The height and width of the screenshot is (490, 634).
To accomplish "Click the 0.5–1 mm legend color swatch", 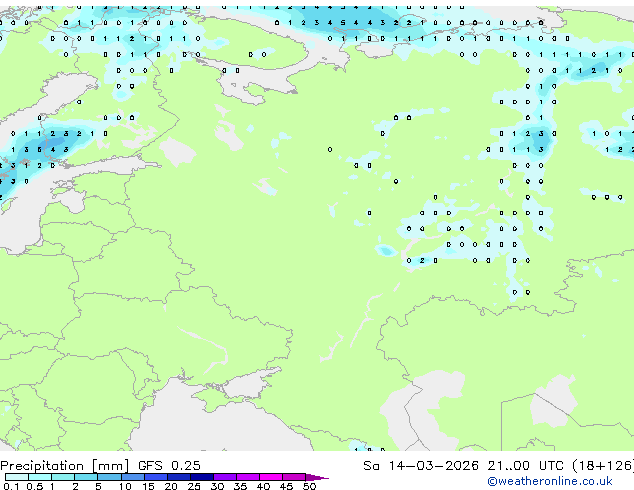I will tap(40, 477).
